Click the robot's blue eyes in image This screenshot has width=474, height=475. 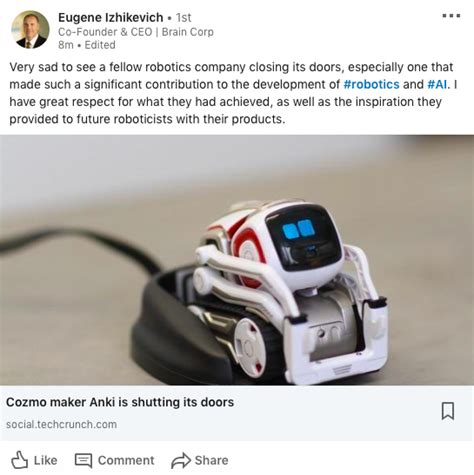pyautogui.click(x=297, y=229)
